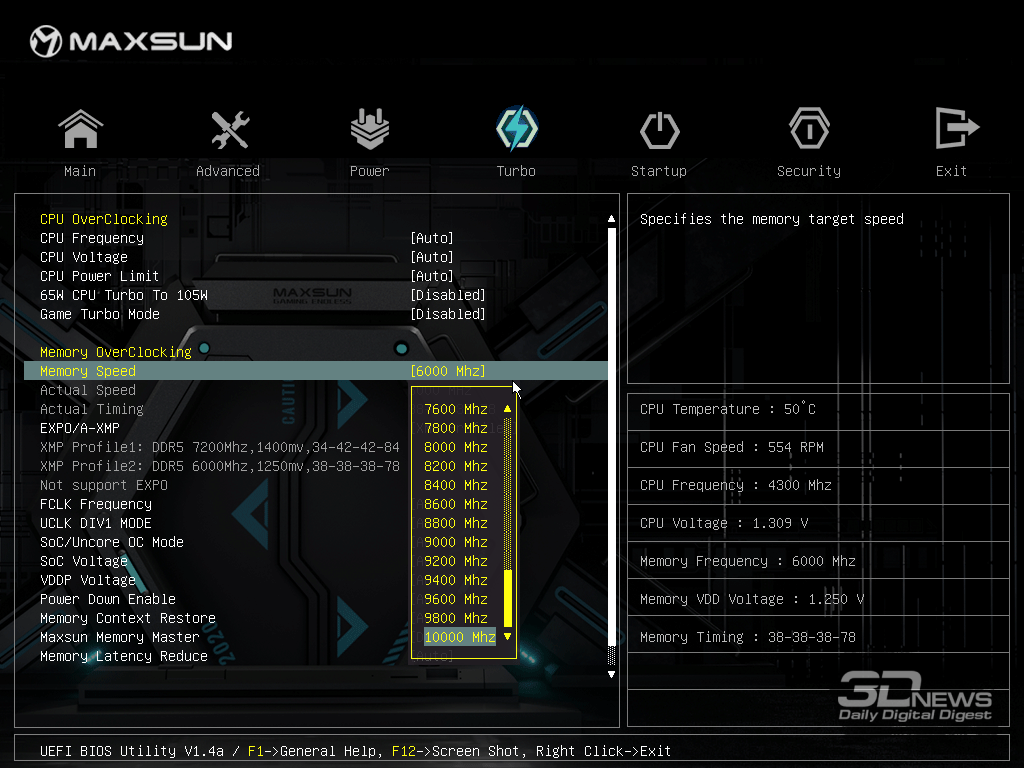Choose 8400 Mhz memory speed
The height and width of the screenshot is (768, 1024).
(x=456, y=485)
